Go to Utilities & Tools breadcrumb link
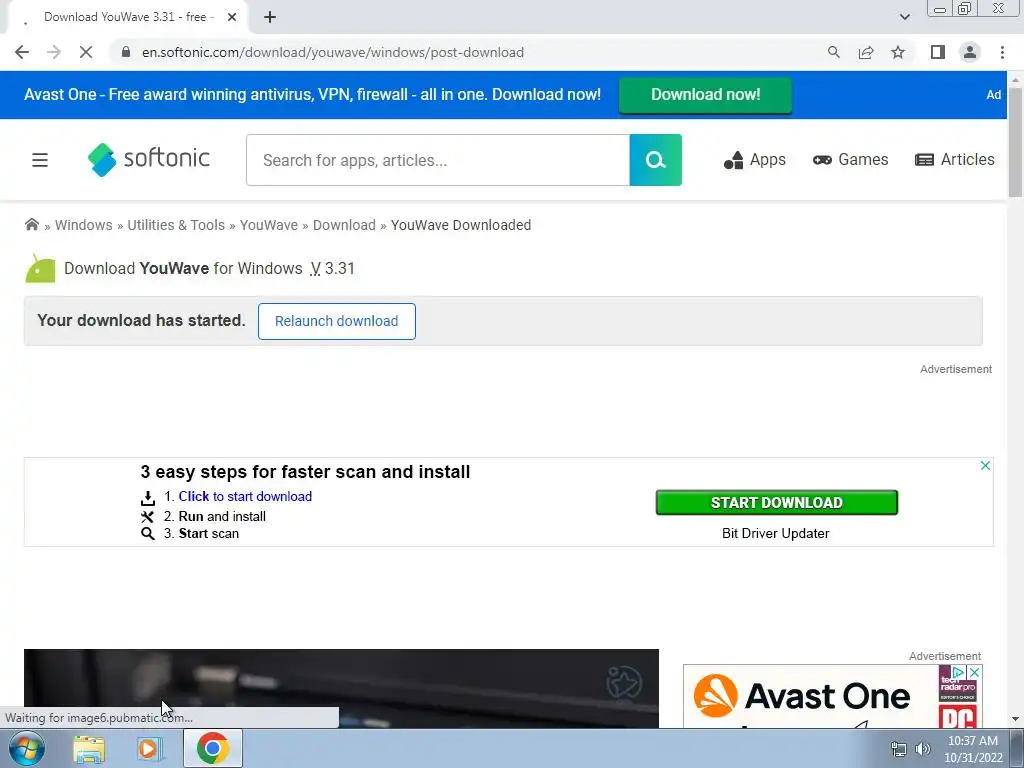This screenshot has width=1024, height=768. [x=176, y=225]
